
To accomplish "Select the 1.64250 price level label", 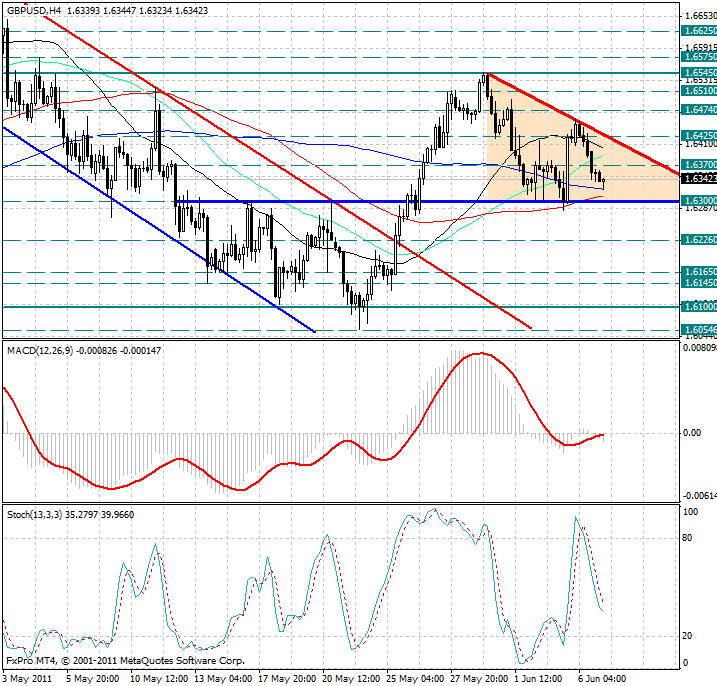I will tap(699, 135).
